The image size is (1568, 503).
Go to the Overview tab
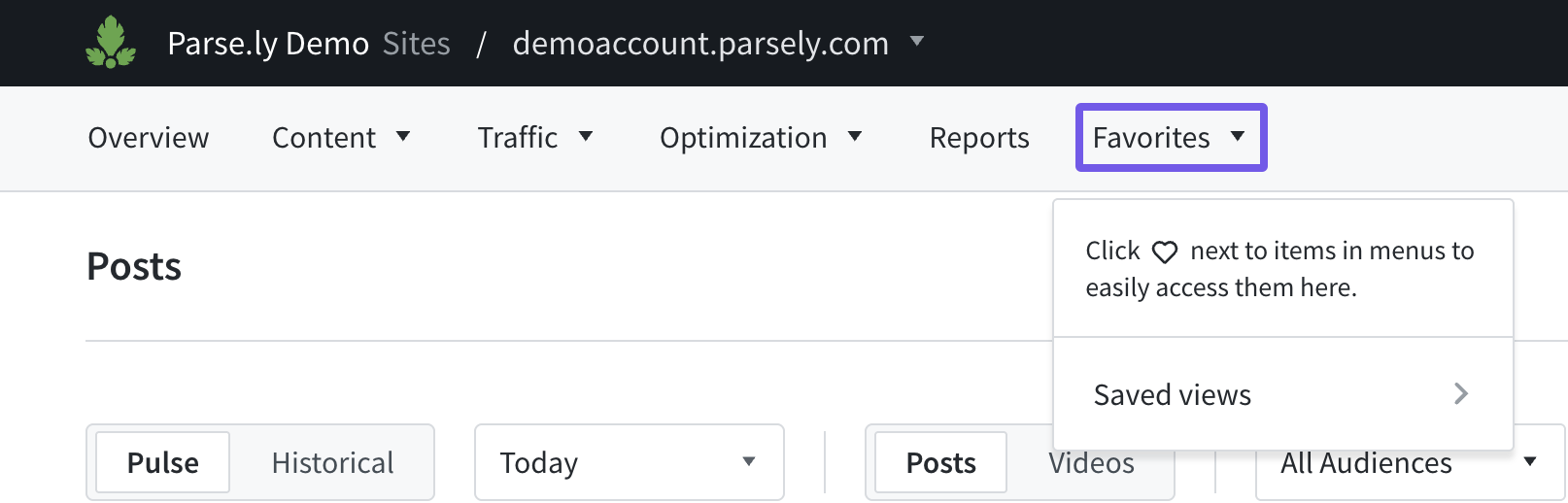(x=149, y=138)
